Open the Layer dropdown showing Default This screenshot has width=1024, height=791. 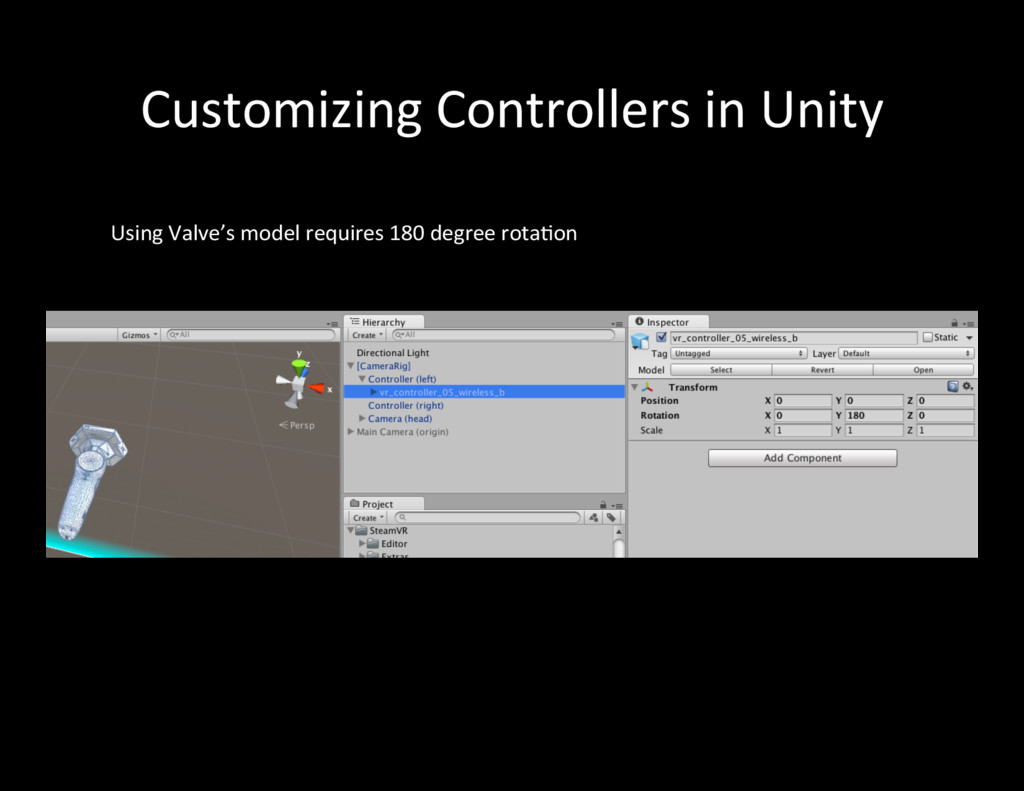click(x=906, y=353)
